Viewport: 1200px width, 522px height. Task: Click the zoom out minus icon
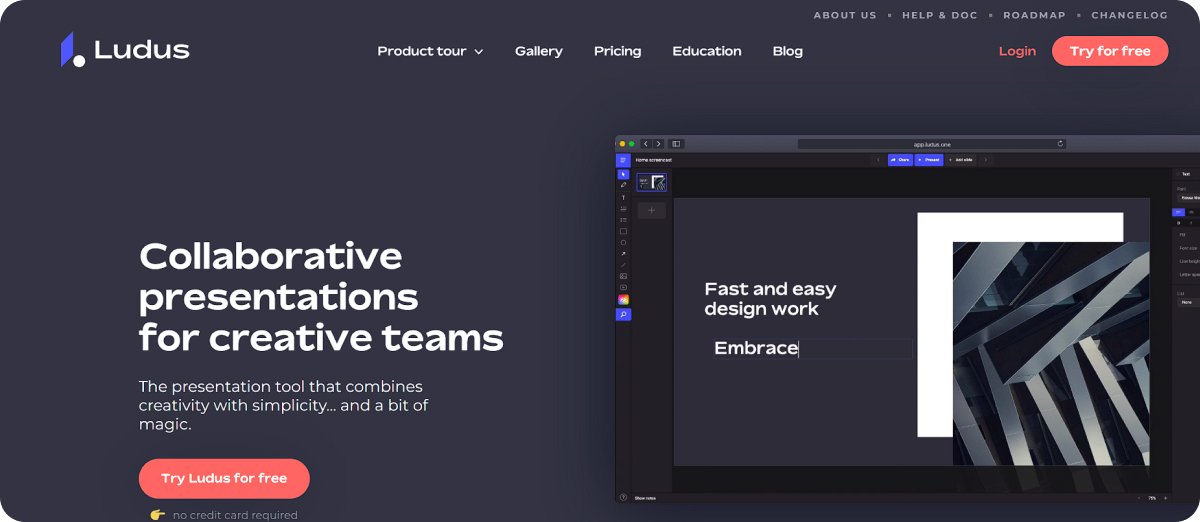point(1137,497)
